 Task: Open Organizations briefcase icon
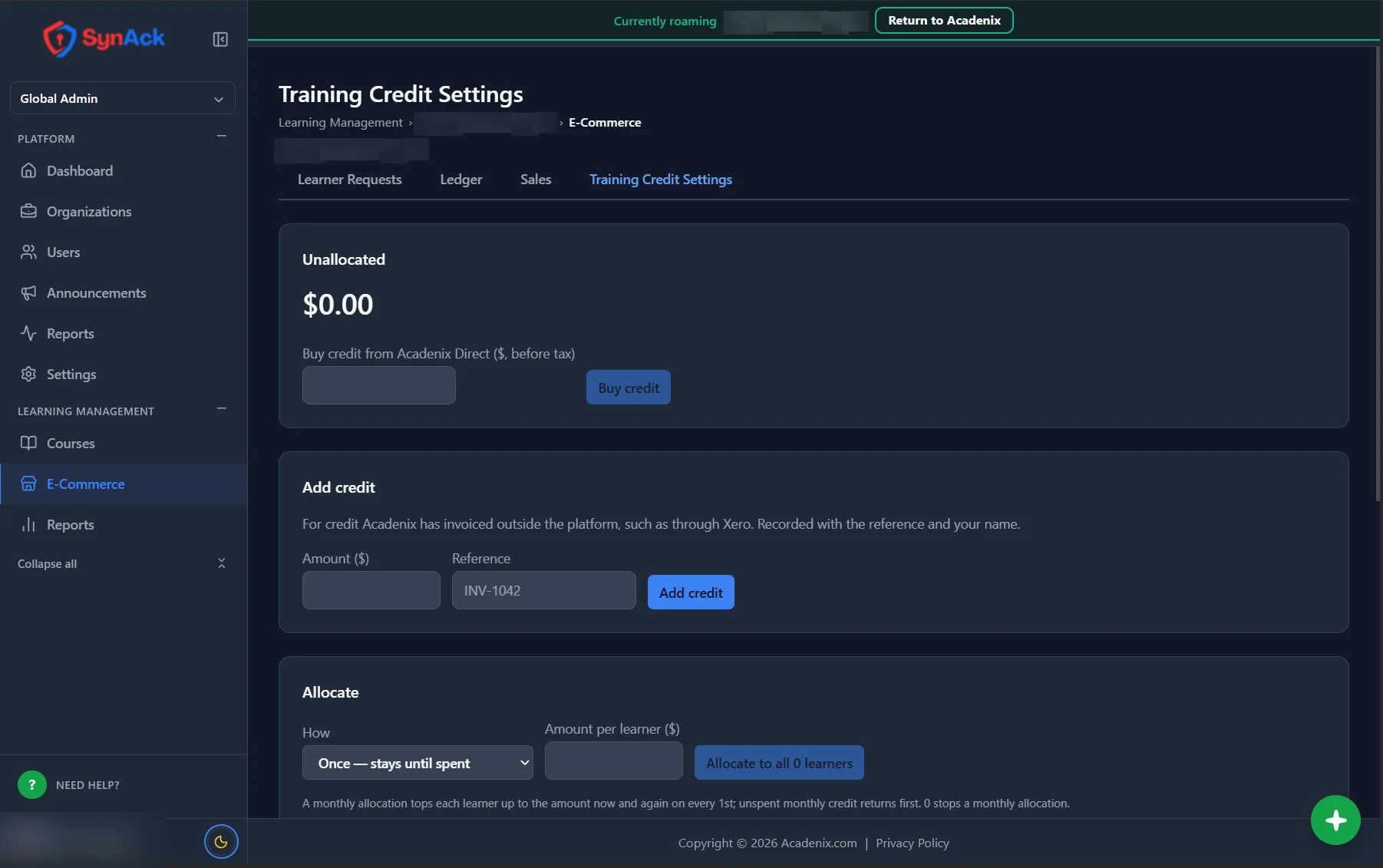(28, 211)
